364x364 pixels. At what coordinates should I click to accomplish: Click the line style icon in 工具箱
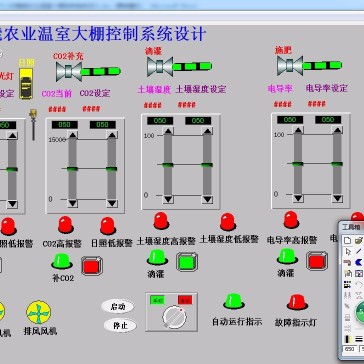pyautogui.click(x=359, y=339)
